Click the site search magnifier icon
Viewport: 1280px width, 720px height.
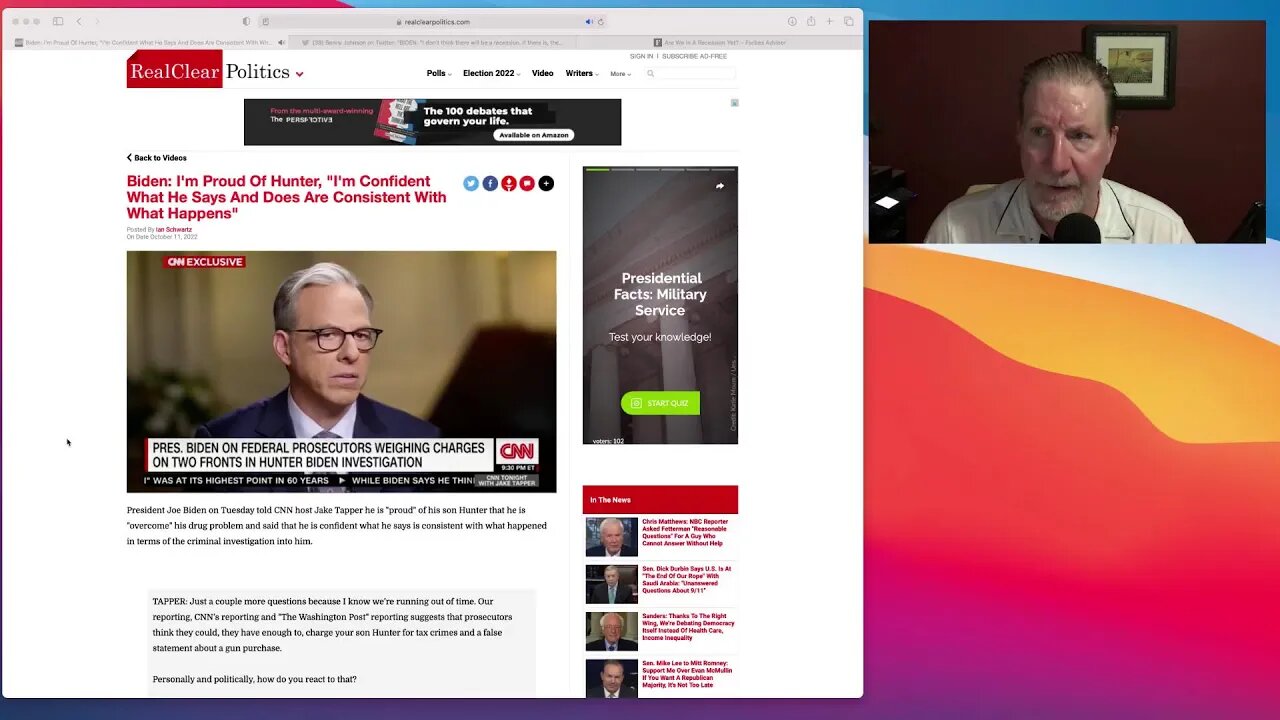click(650, 73)
